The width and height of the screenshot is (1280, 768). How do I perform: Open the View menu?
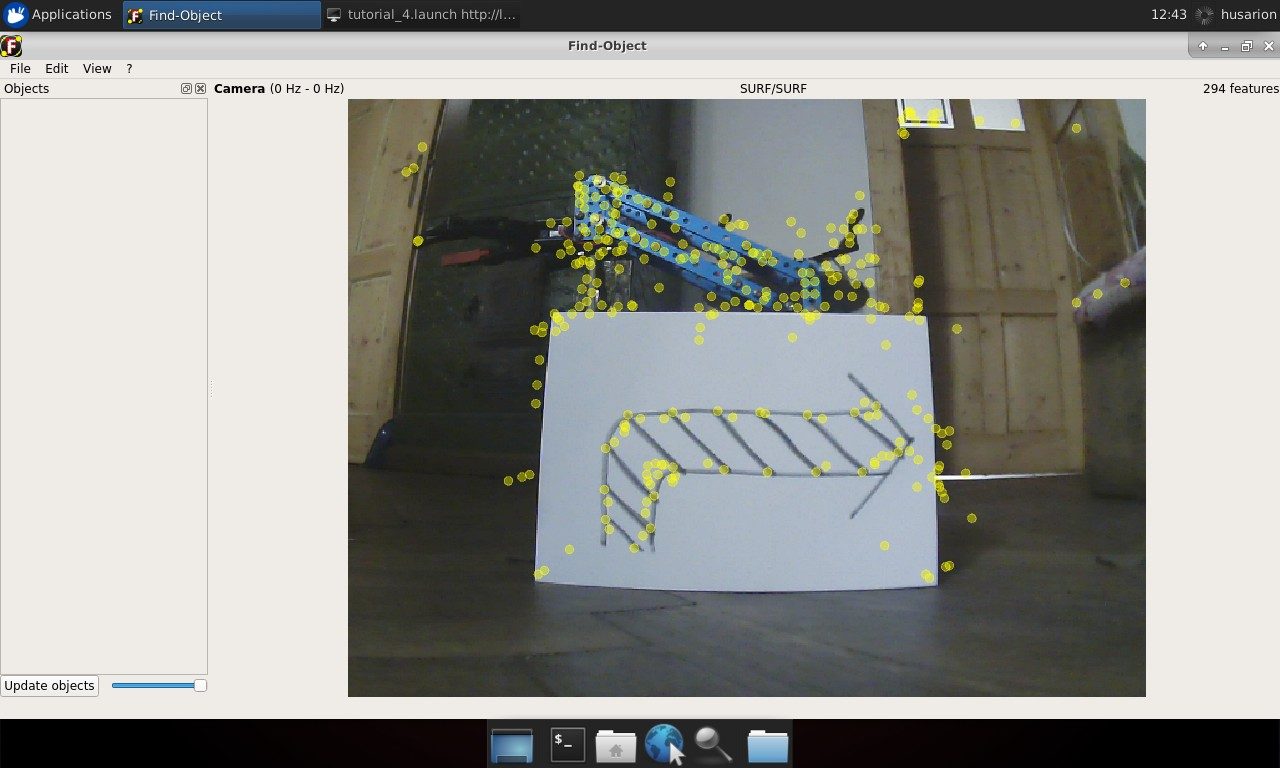tap(97, 68)
